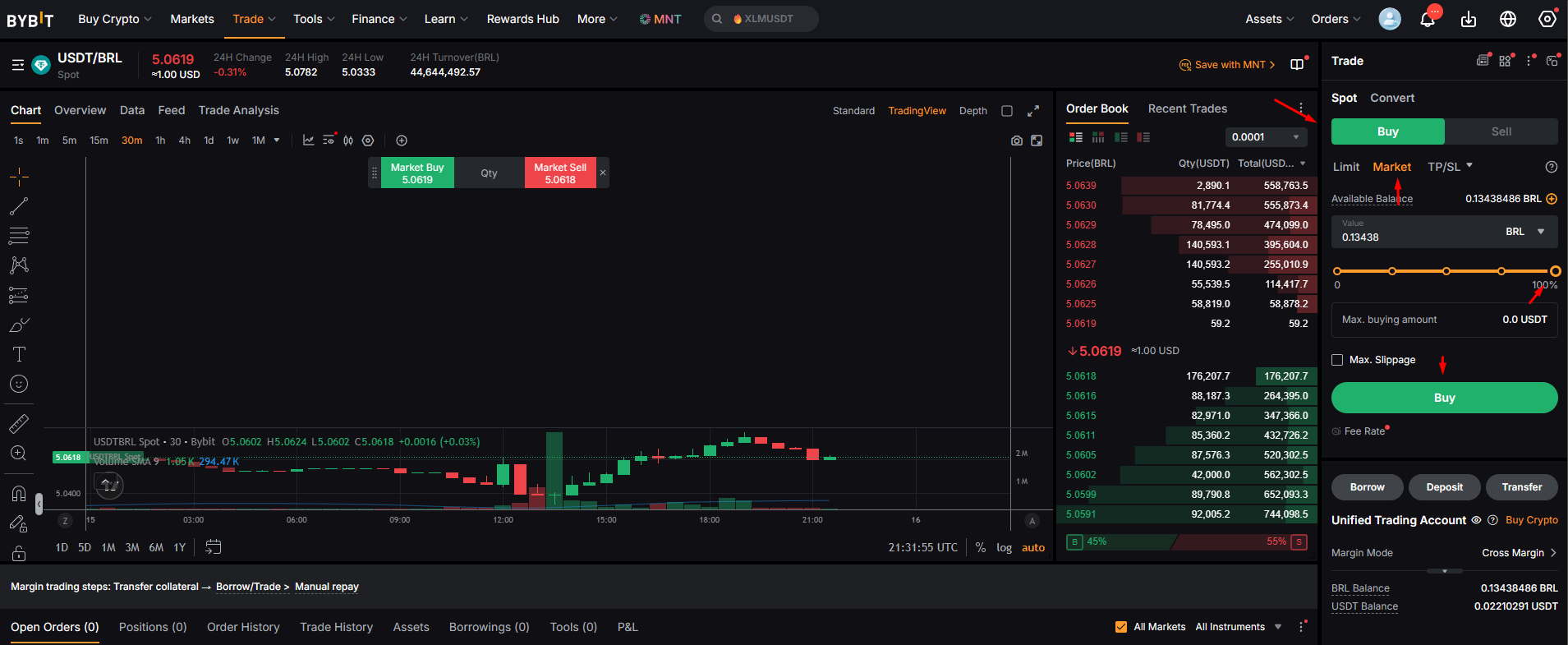
Task: Open the order type help icon
Action: pyautogui.click(x=1552, y=167)
